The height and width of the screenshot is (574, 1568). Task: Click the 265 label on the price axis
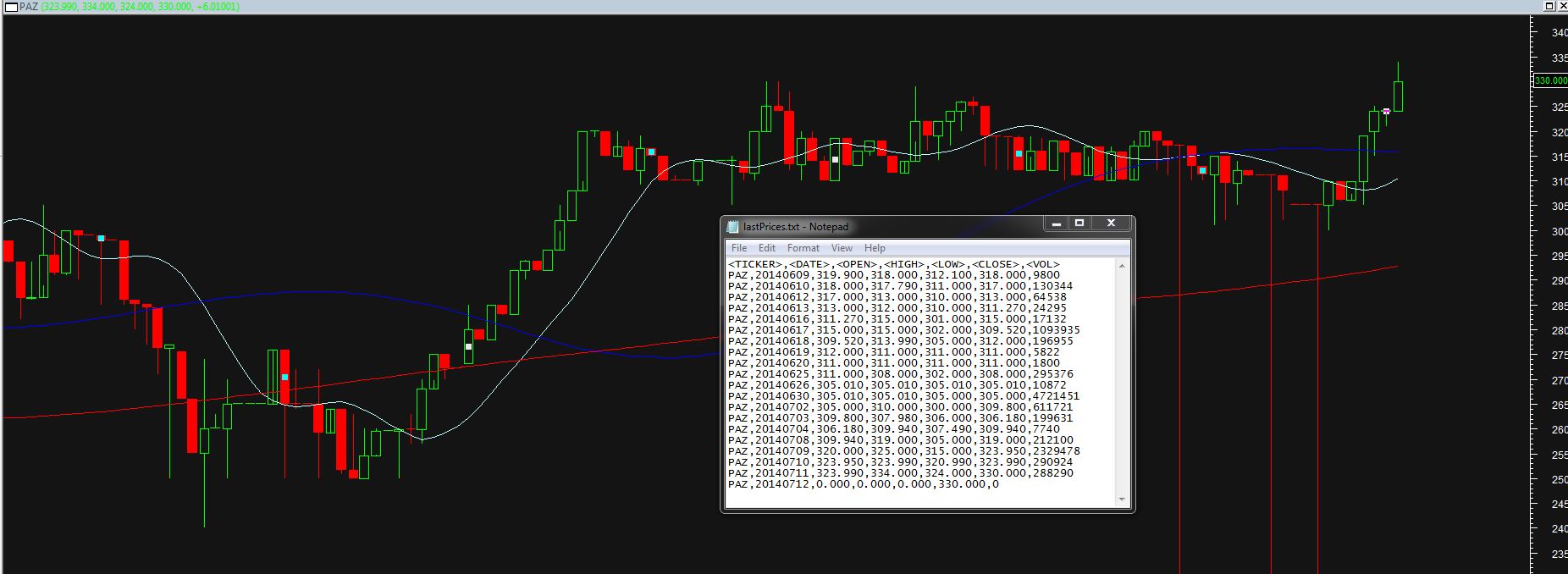[1559, 406]
